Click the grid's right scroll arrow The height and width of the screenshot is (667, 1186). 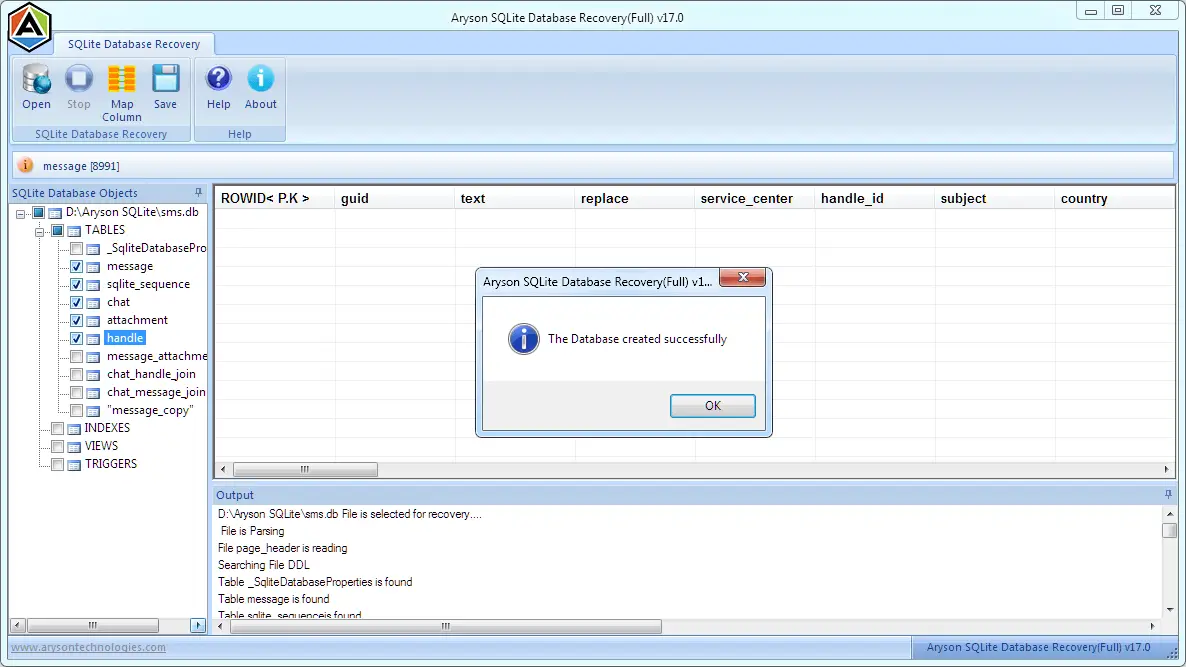1166,470
